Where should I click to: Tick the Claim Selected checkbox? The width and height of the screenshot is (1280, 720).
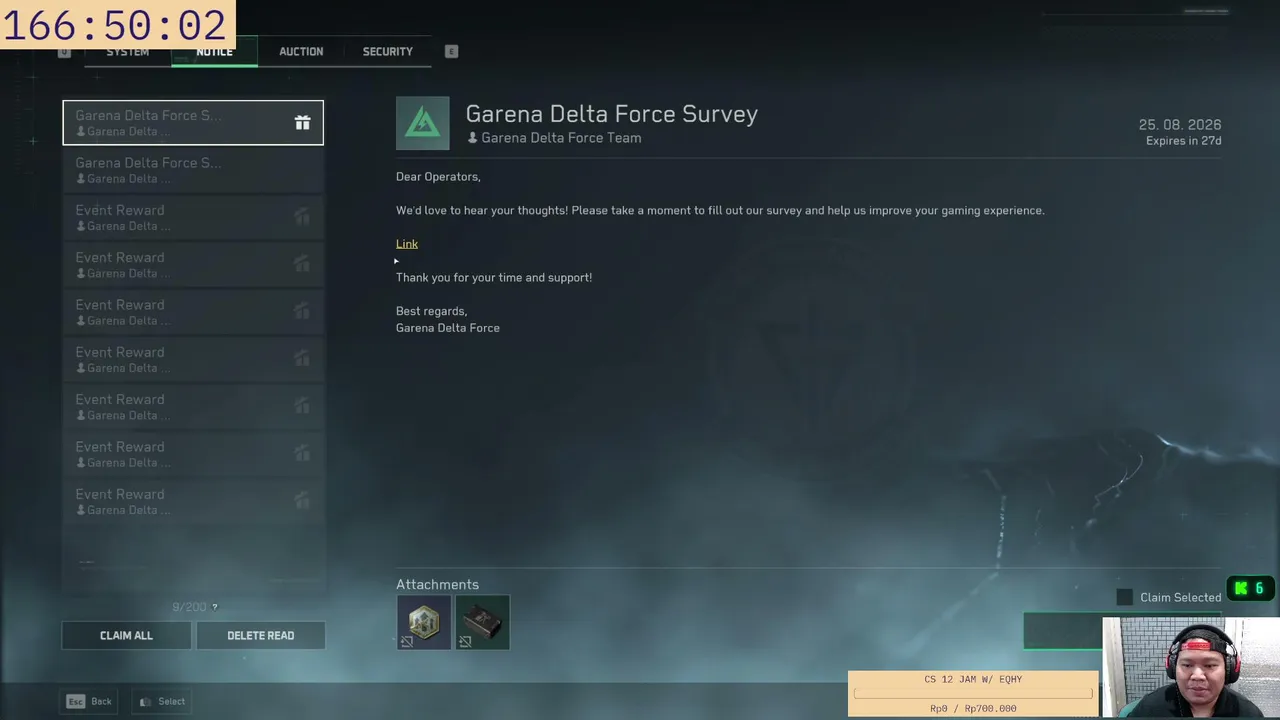click(1124, 597)
